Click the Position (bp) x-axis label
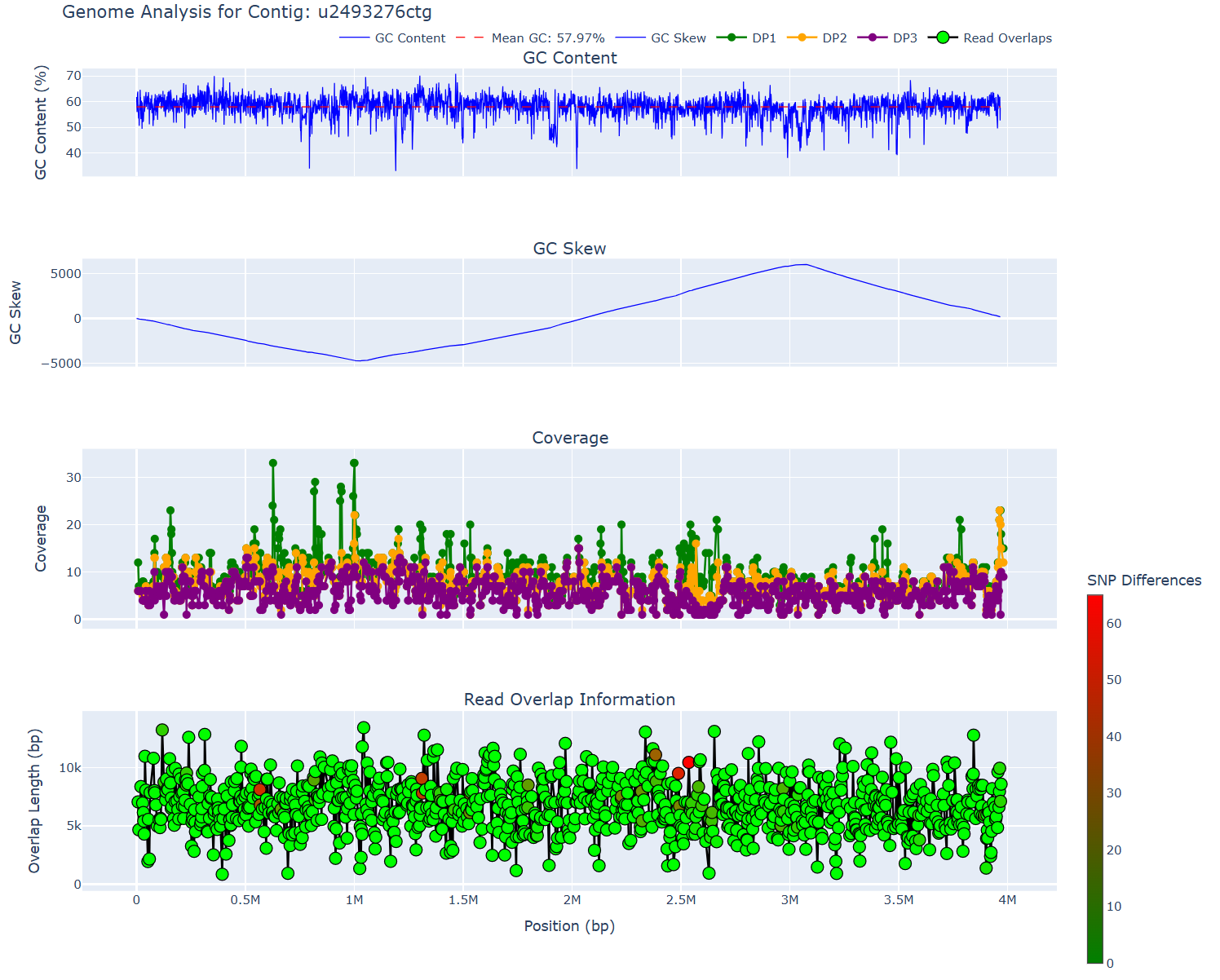 pos(569,926)
